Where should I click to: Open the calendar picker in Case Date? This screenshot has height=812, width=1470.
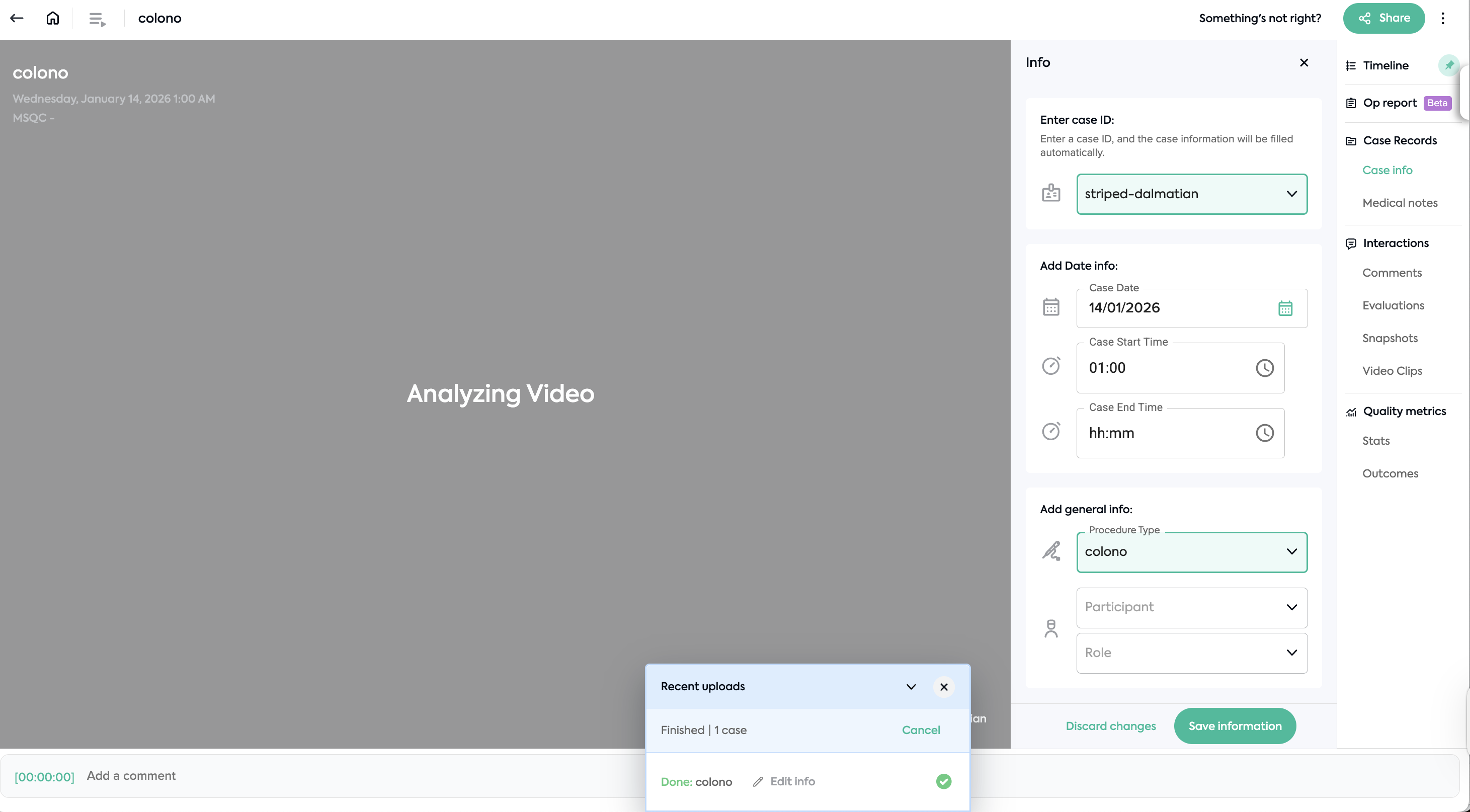click(1285, 308)
